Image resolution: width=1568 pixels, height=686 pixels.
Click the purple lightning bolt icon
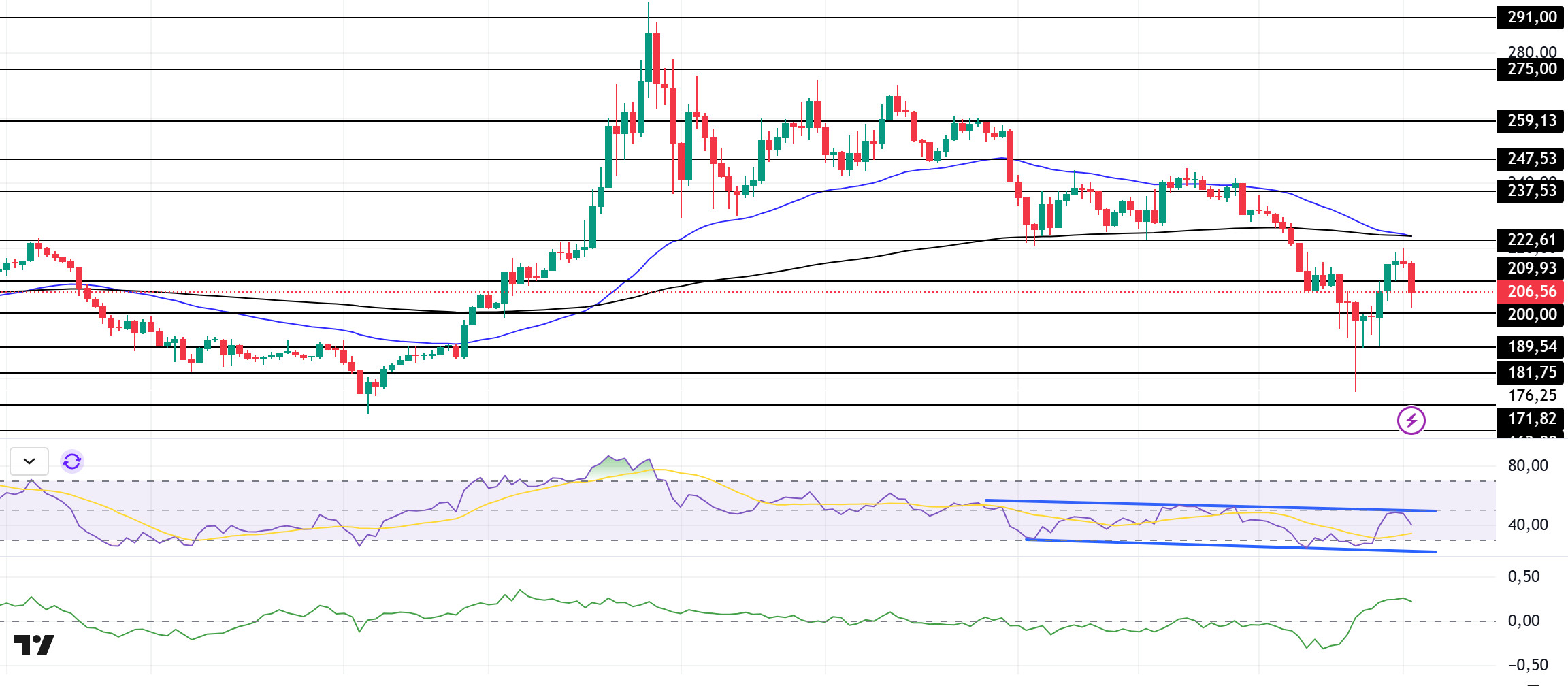(x=1411, y=421)
